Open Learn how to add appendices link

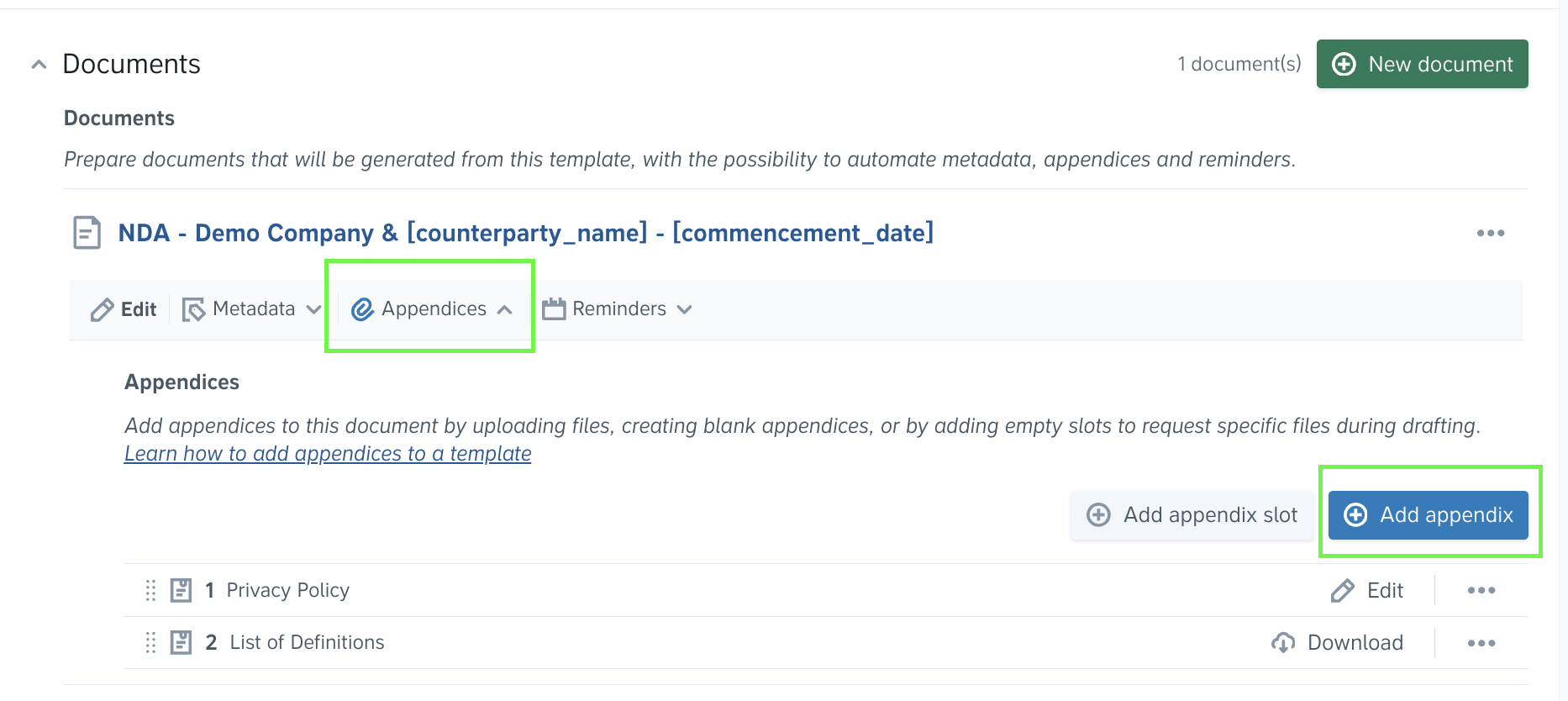pos(328,454)
